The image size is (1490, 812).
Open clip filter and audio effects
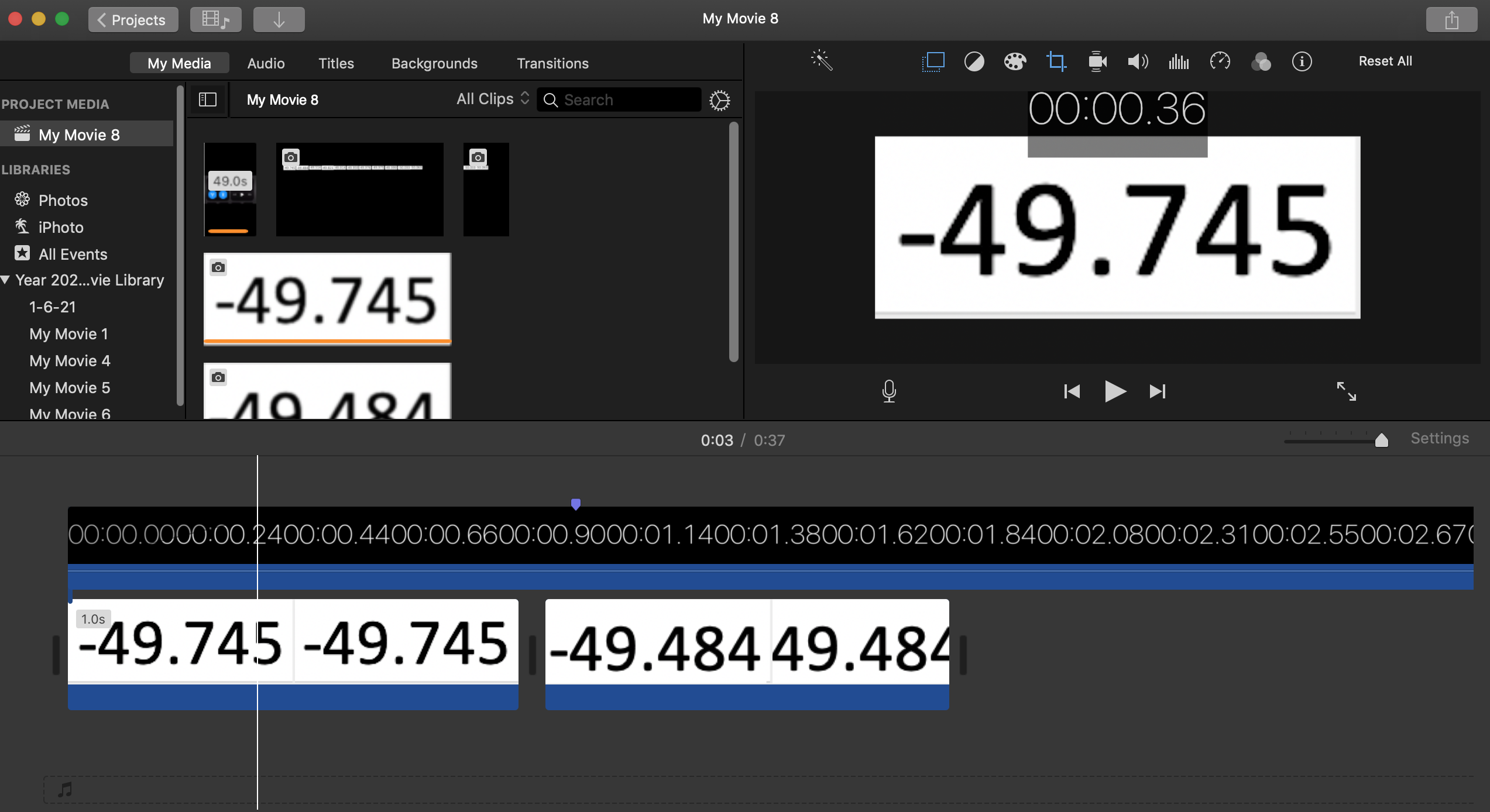(x=1261, y=61)
